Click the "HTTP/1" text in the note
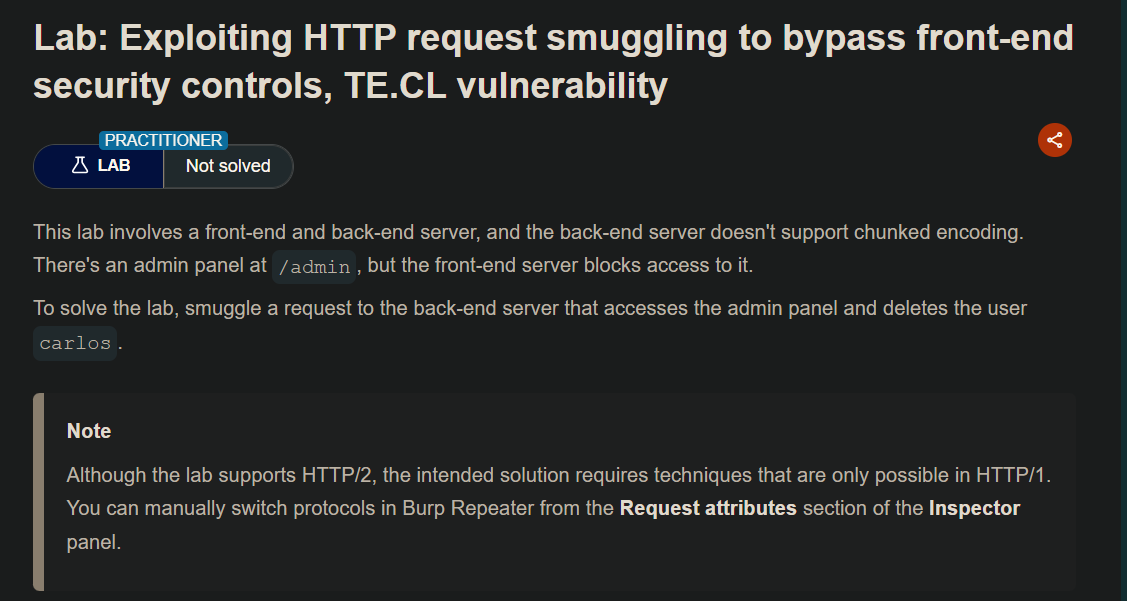 pos(1010,474)
